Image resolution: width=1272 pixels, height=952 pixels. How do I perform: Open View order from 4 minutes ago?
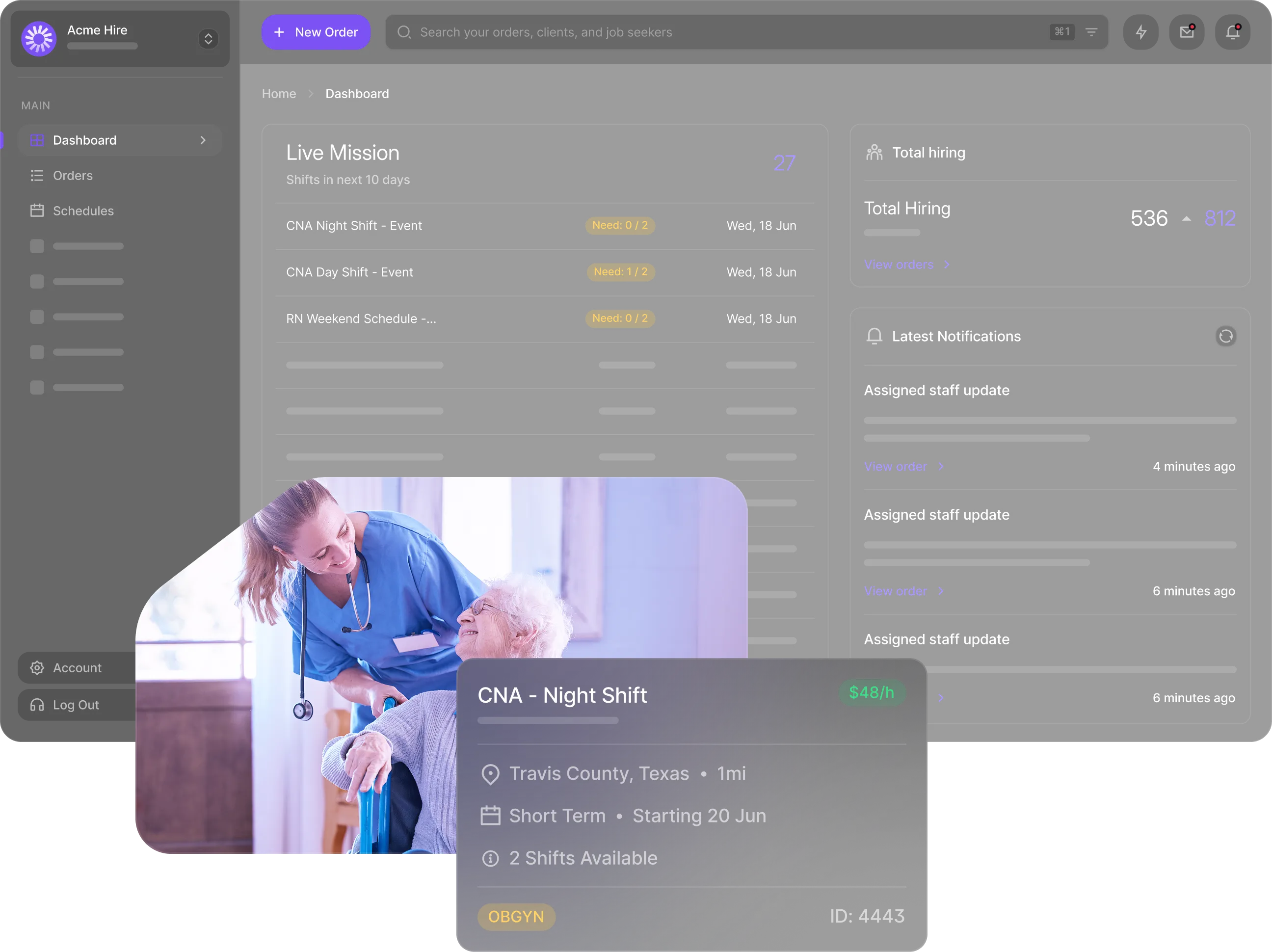point(895,466)
